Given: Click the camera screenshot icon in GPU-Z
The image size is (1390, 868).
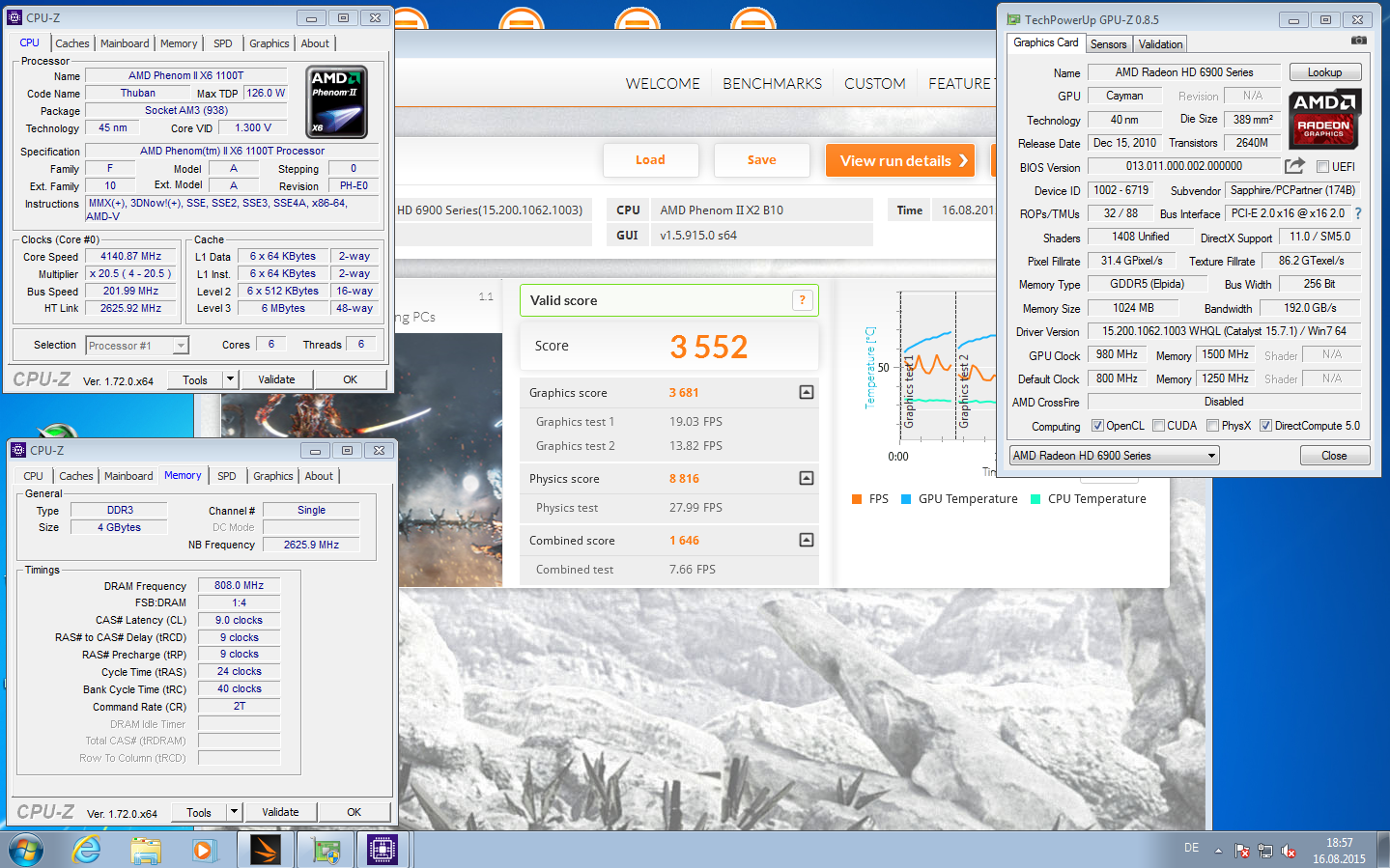Looking at the screenshot, I should 1358,41.
